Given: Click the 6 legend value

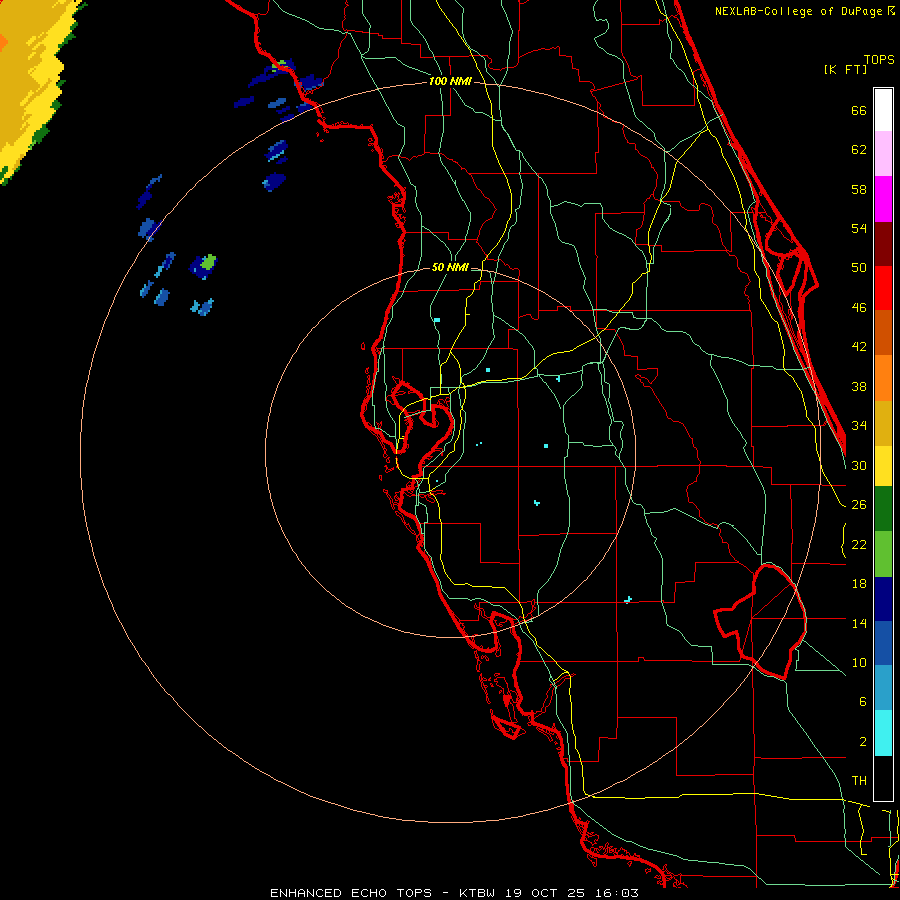Looking at the screenshot, I should 863,701.
